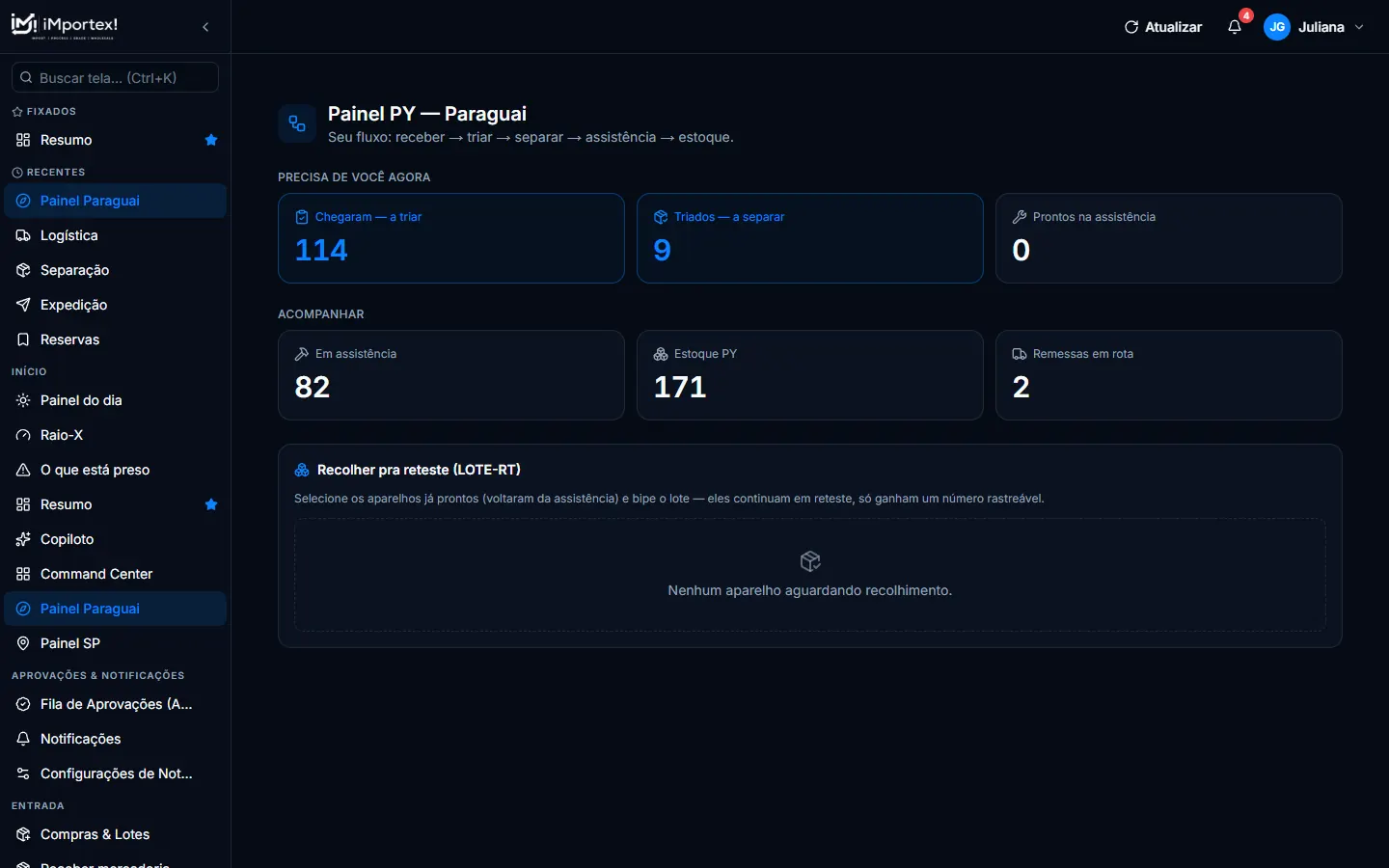Open Compras & Lotes in Entrada
The height and width of the screenshot is (868, 1389).
115,834
